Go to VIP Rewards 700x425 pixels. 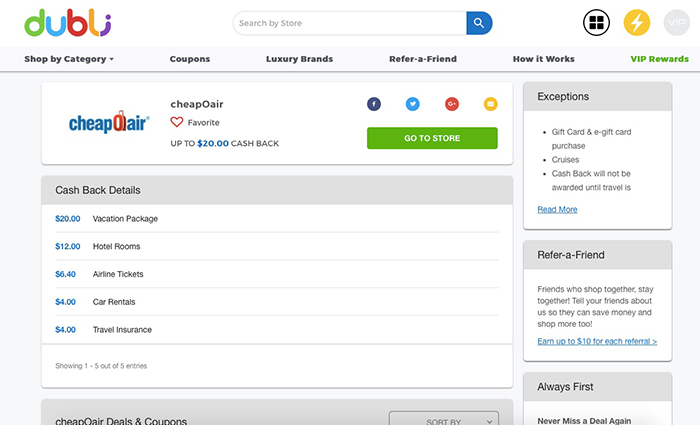pyautogui.click(x=659, y=59)
